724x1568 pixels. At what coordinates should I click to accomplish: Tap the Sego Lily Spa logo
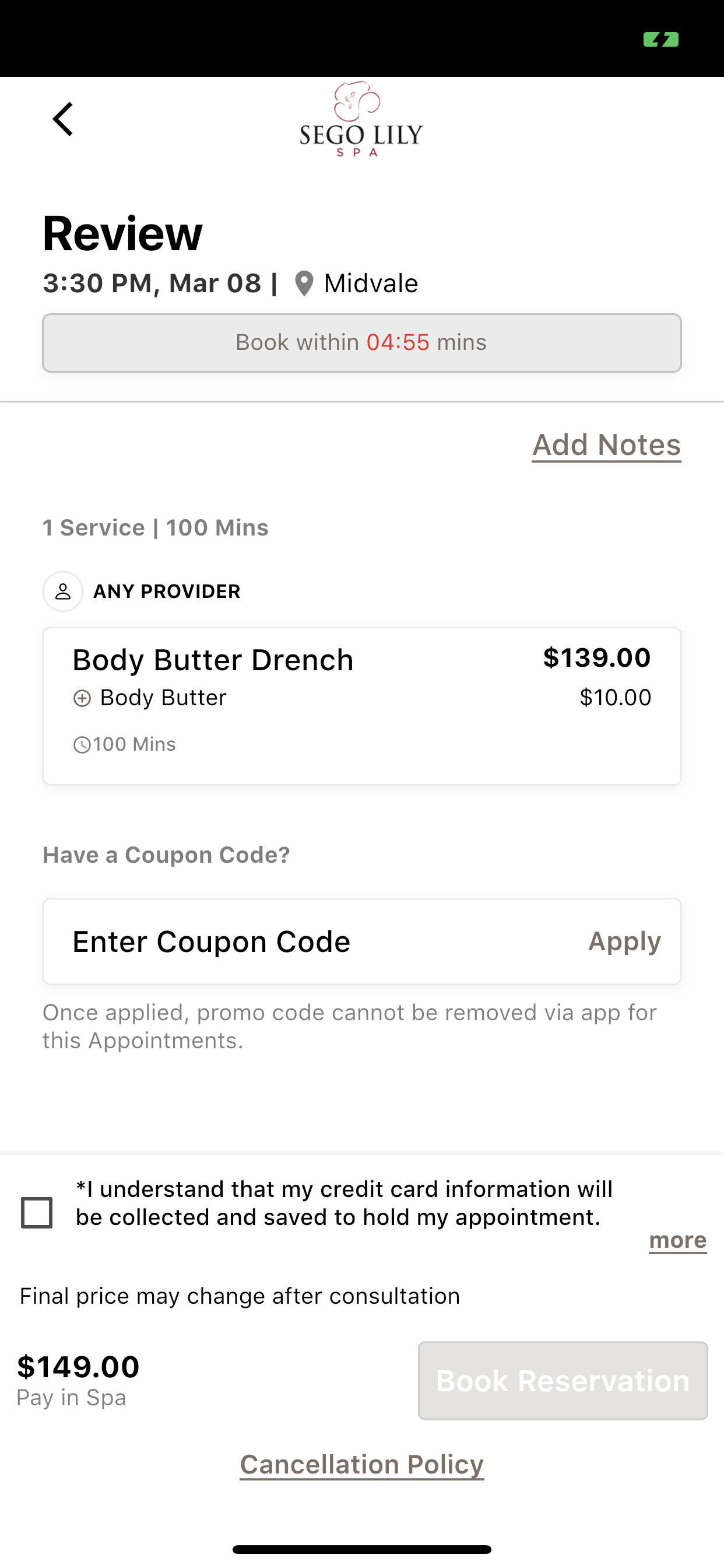(x=361, y=120)
